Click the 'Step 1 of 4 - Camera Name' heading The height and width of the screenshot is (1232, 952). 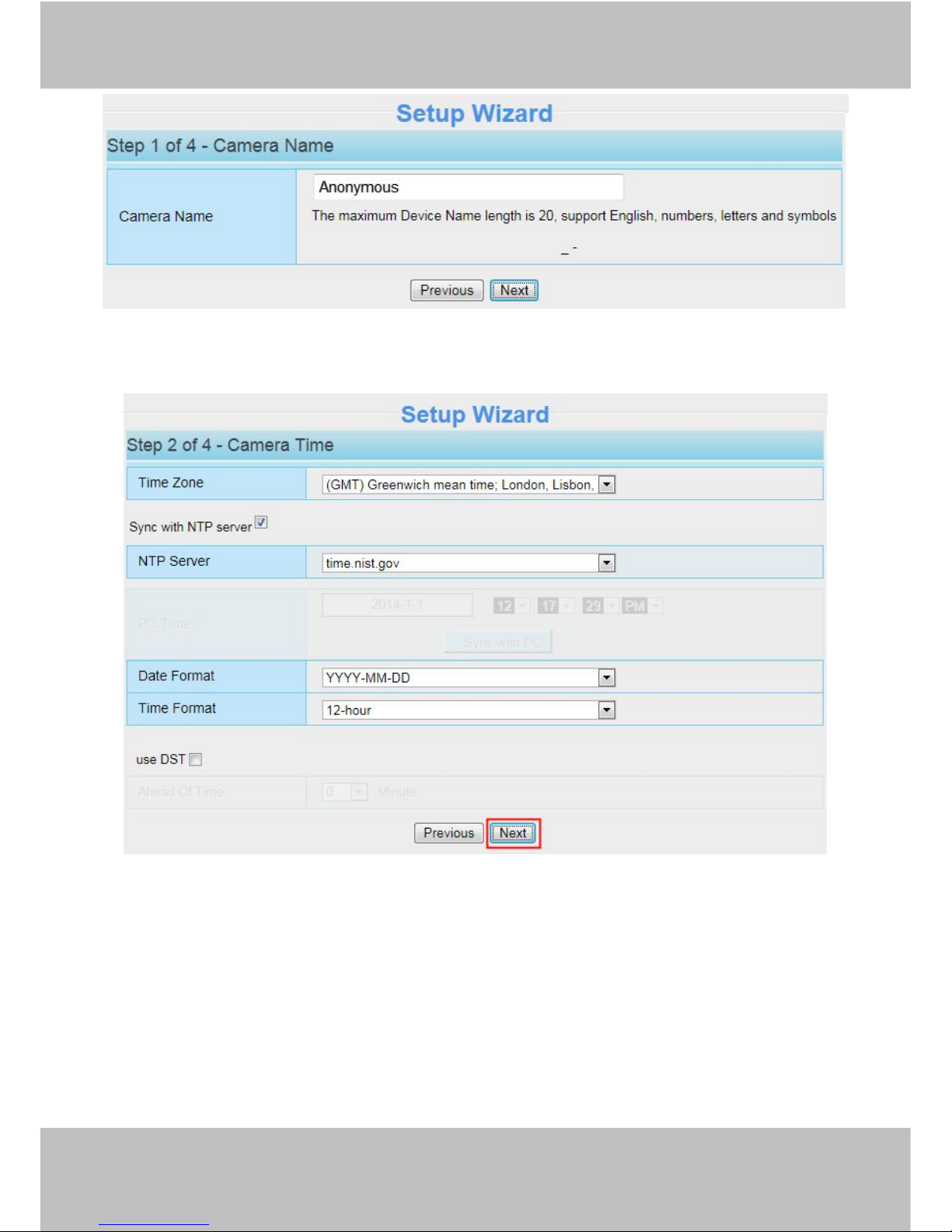[220, 146]
